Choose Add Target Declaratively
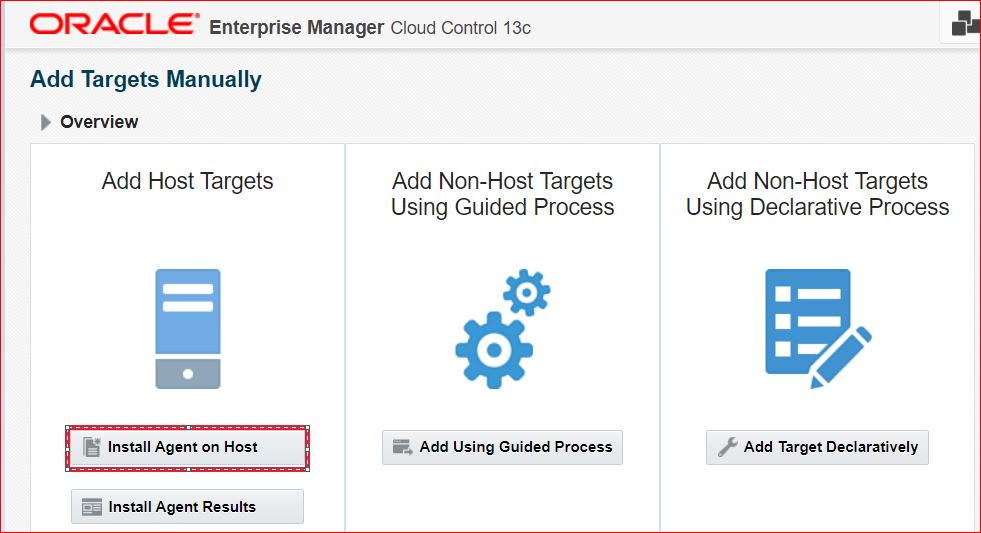Screen dimensions: 981x533 pos(817,447)
